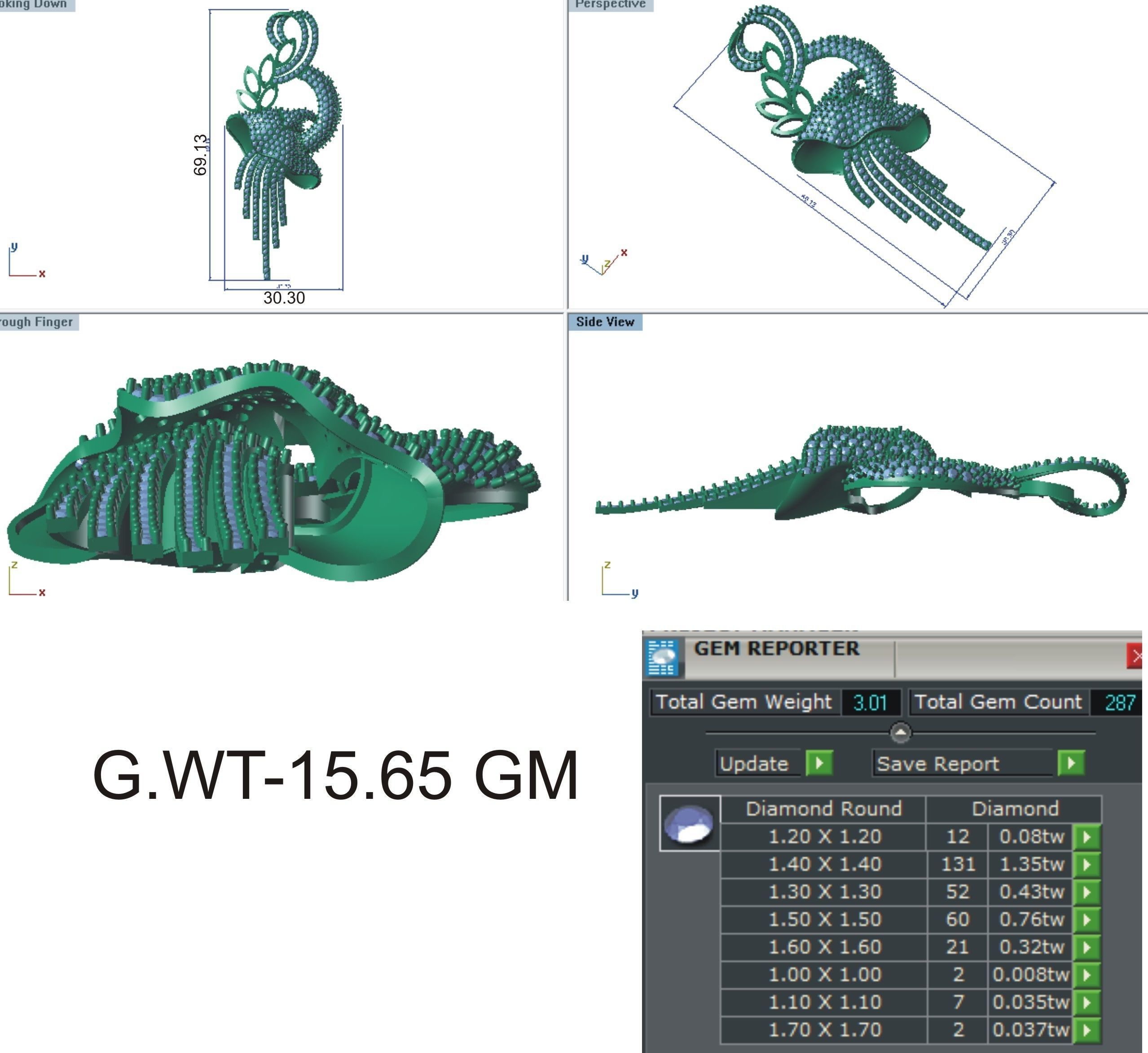
Task: Click green arrow on 1.30 X 1.30 row
Action: pos(1087,892)
